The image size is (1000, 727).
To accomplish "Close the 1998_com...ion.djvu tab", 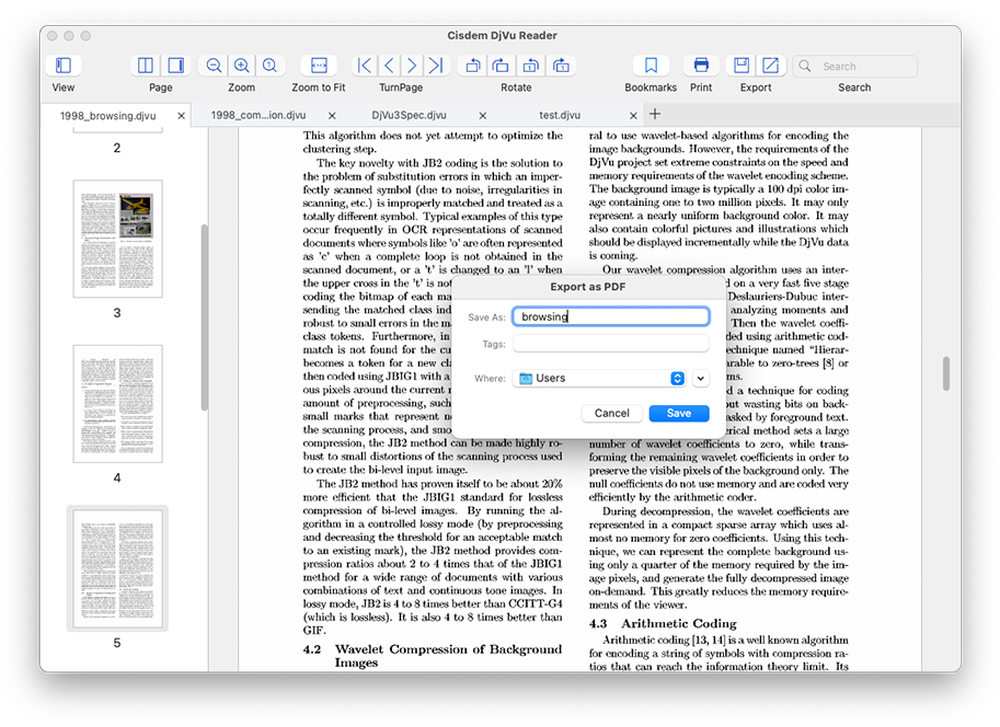I will pos(332,115).
